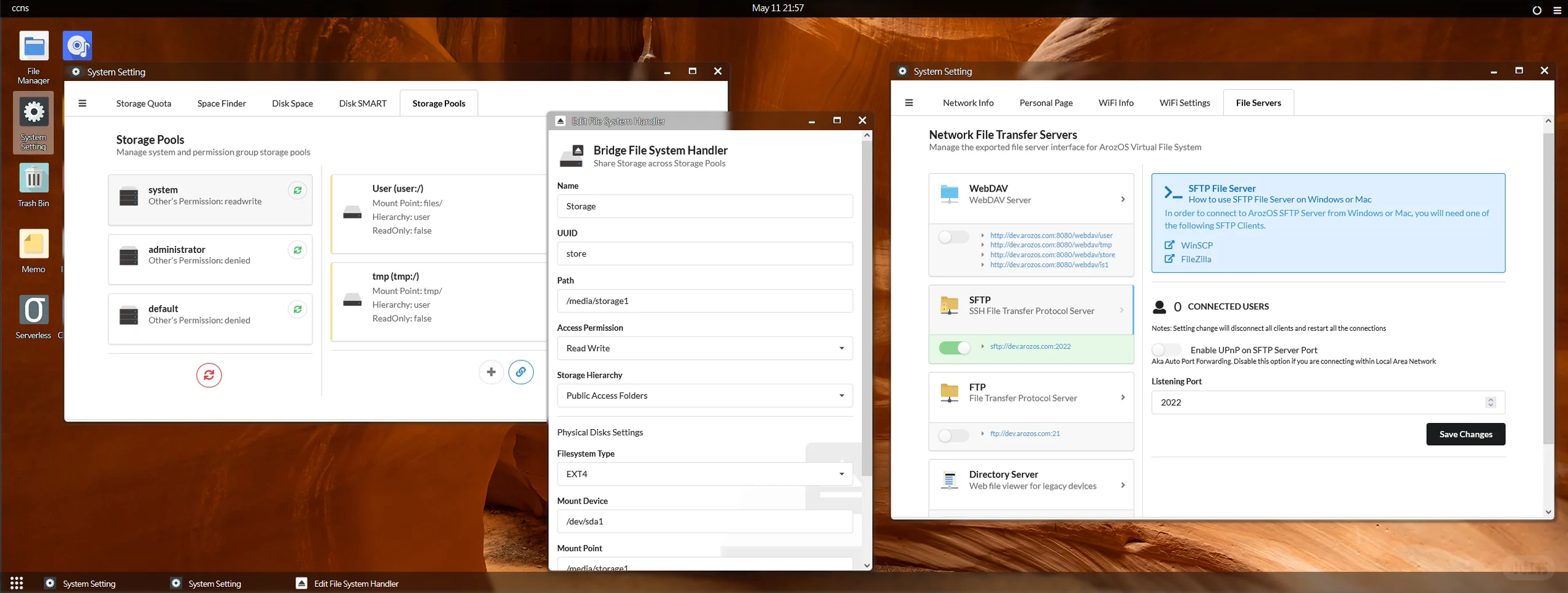Toggle Enable UPnP on SFTP Server Port
Image resolution: width=1568 pixels, height=593 pixels.
click(x=1166, y=350)
